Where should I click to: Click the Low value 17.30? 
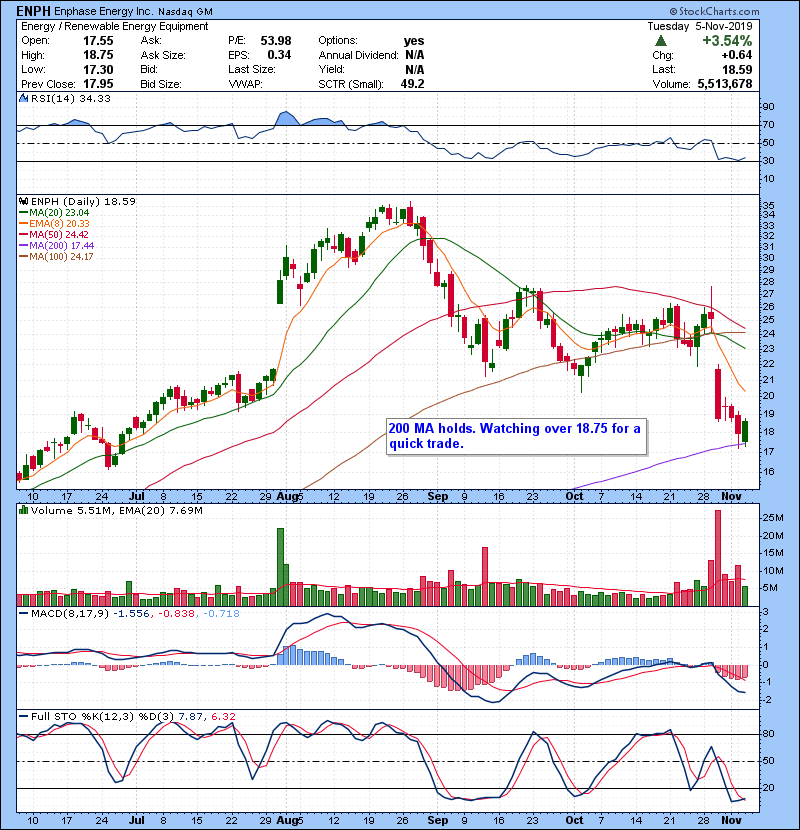pyautogui.click(x=98, y=69)
